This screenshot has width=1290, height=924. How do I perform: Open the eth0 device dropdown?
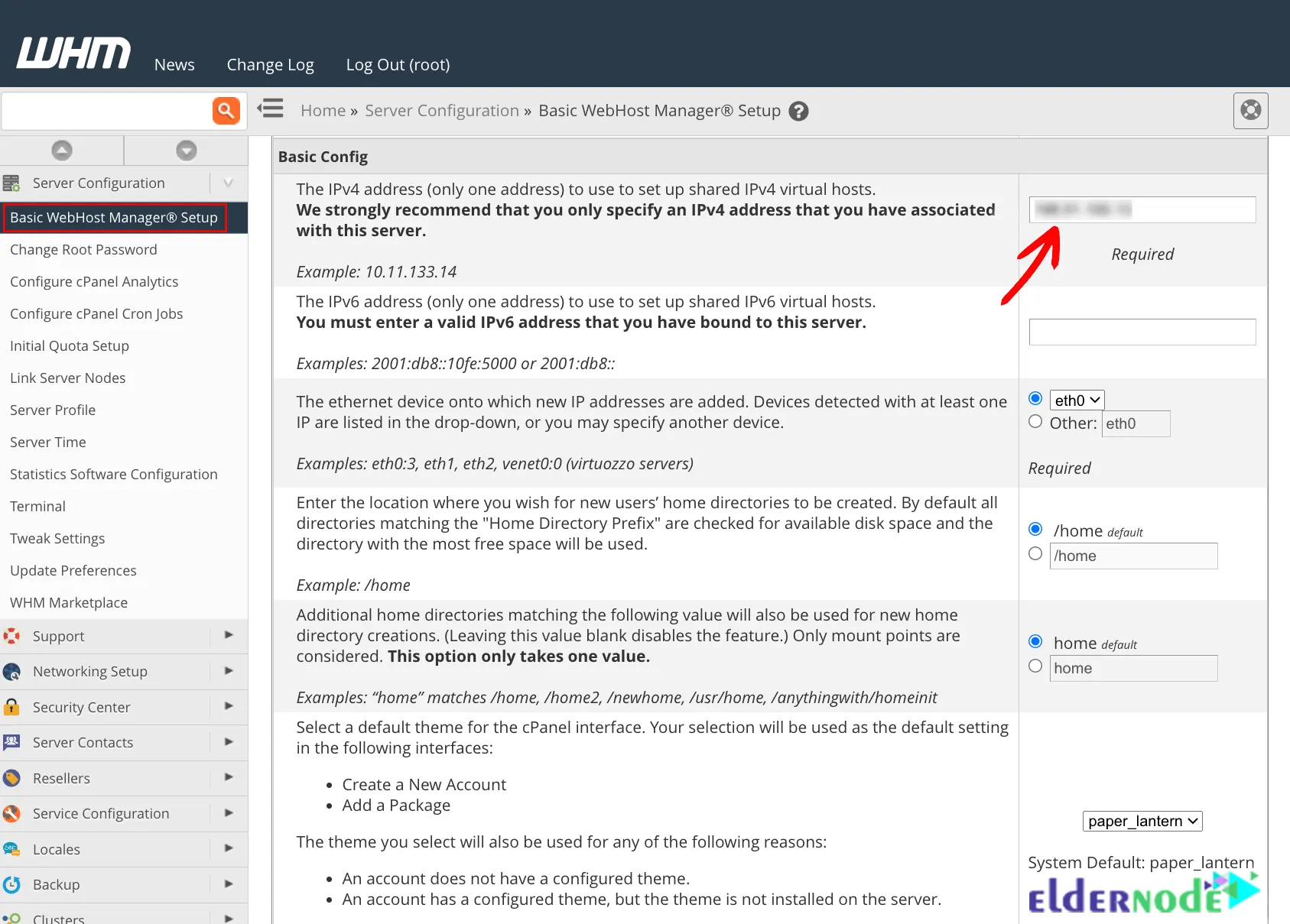pyautogui.click(x=1077, y=400)
